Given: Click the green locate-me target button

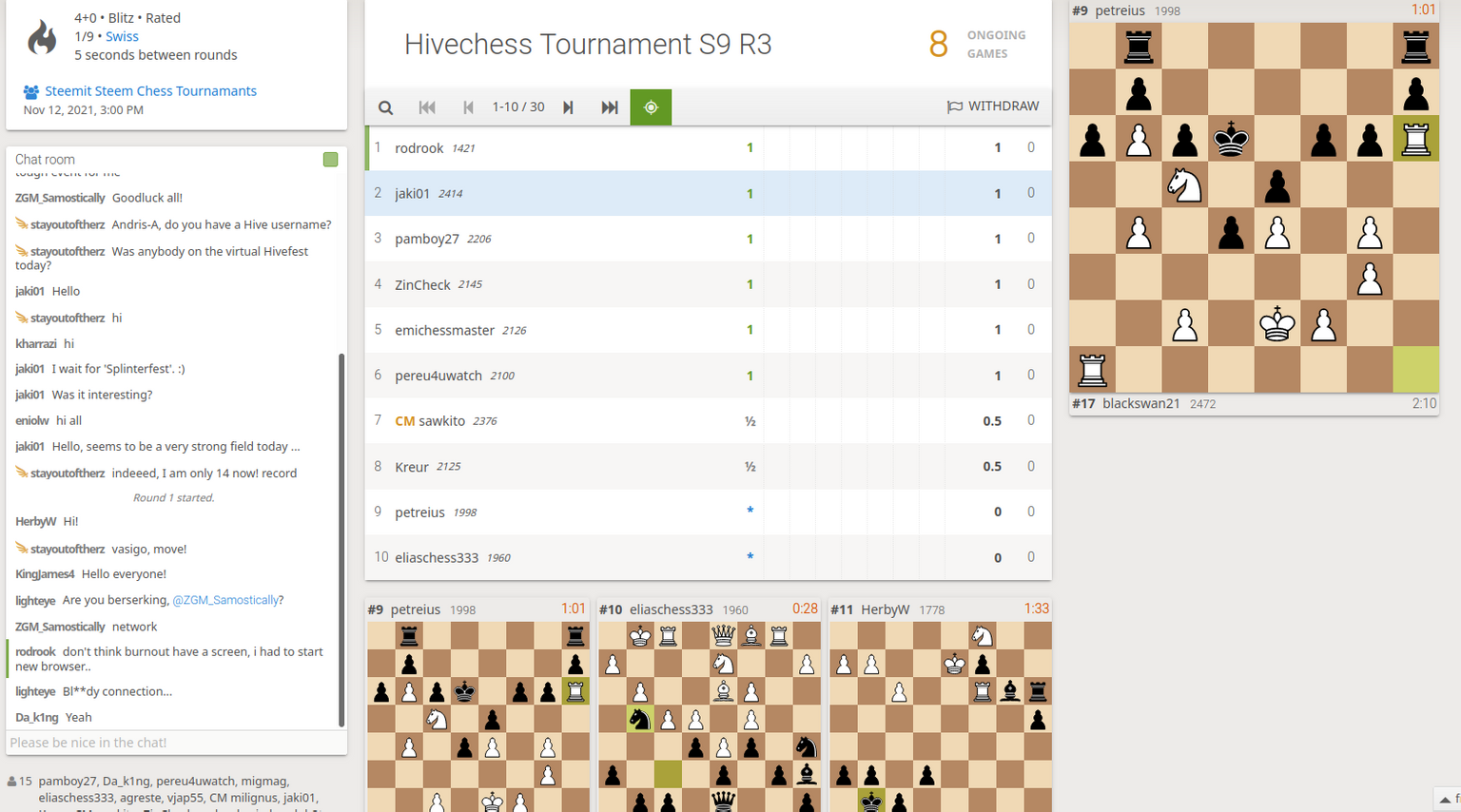Looking at the screenshot, I should 651,107.
